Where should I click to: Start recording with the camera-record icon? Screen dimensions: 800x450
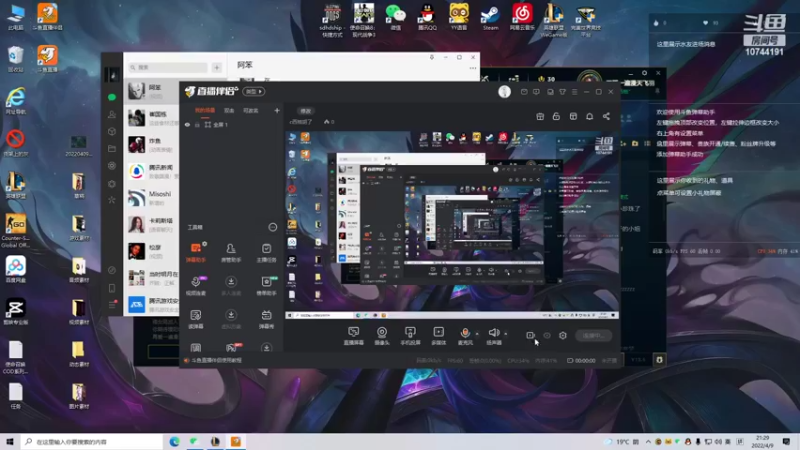531,335
